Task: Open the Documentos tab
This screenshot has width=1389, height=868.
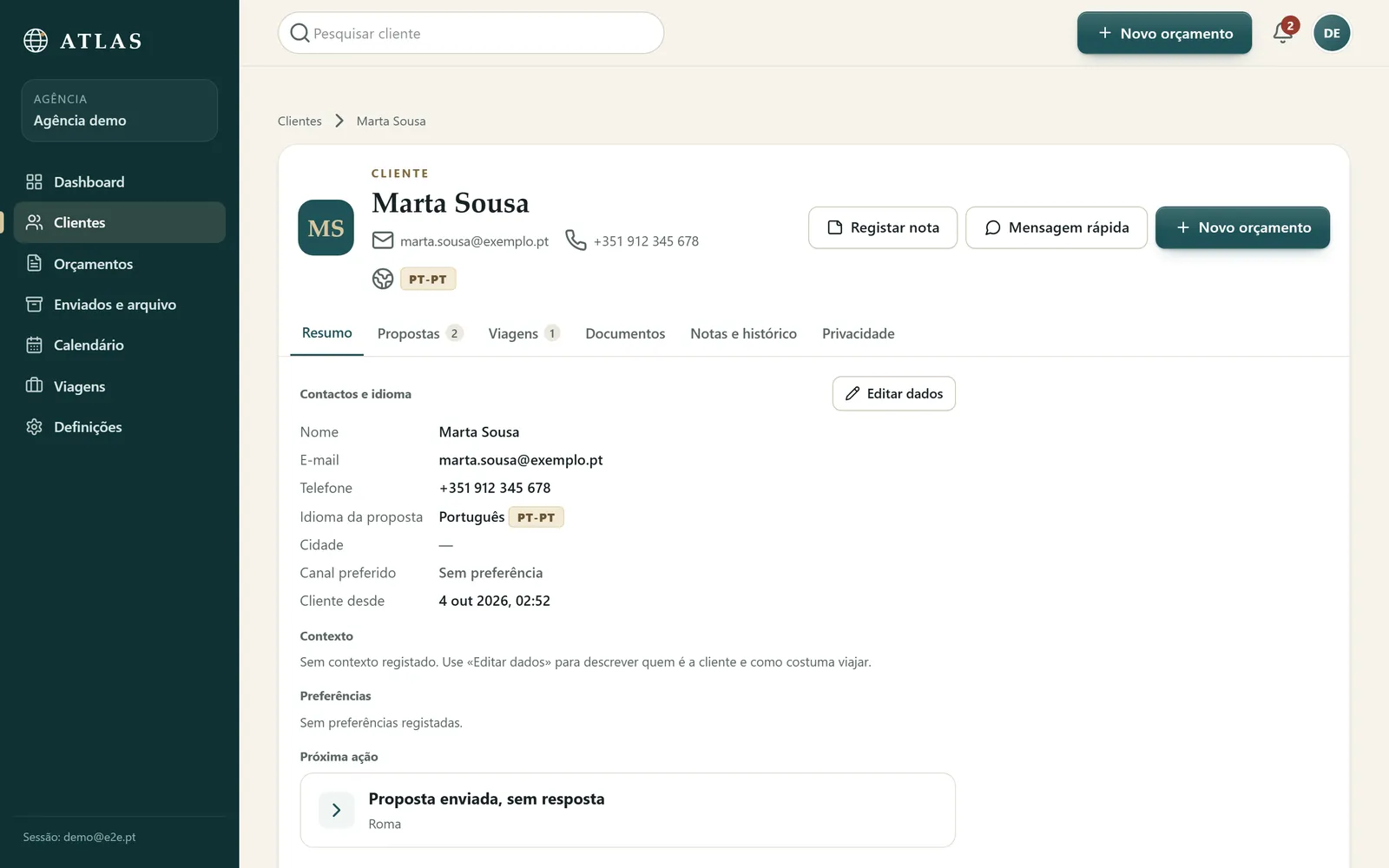Action: 625,334
